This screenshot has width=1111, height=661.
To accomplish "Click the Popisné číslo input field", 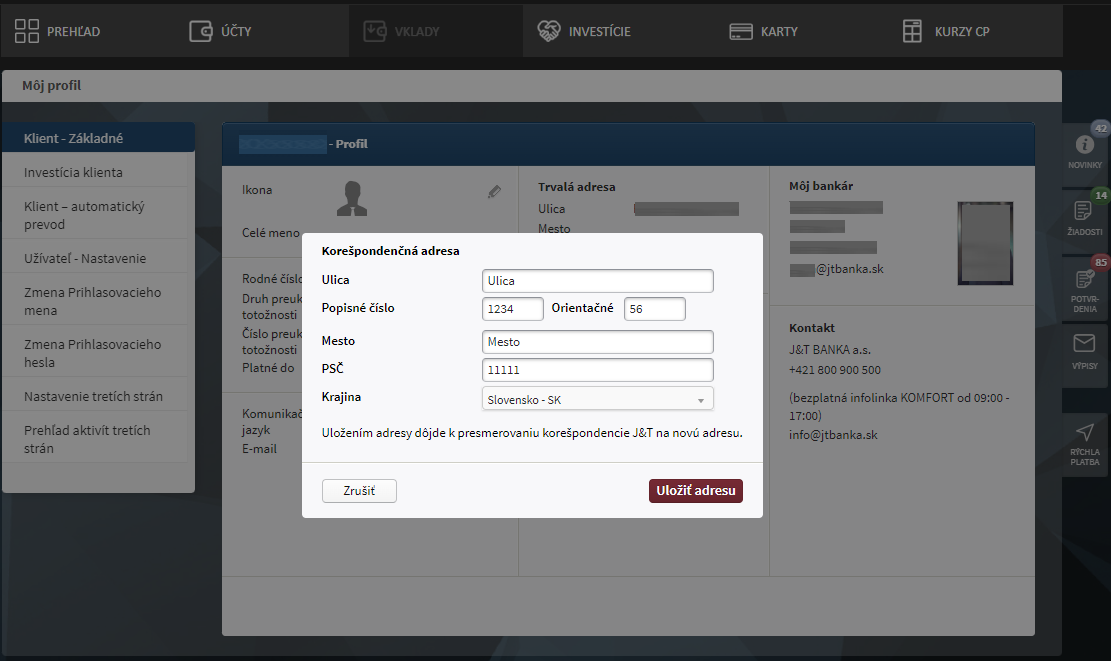I will point(512,309).
